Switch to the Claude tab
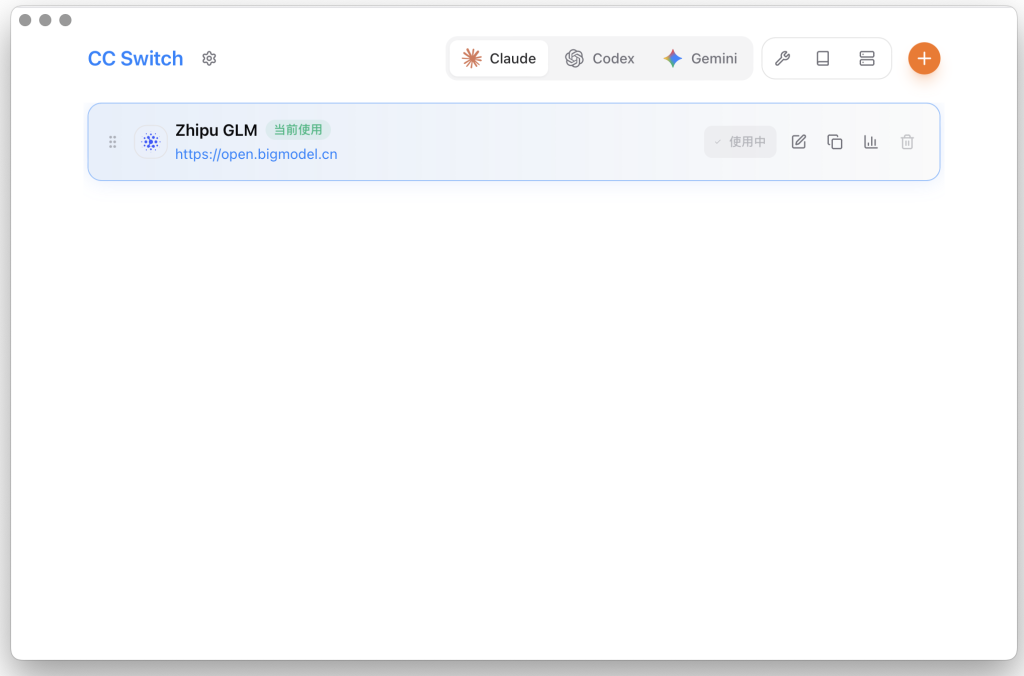 pyautogui.click(x=499, y=59)
